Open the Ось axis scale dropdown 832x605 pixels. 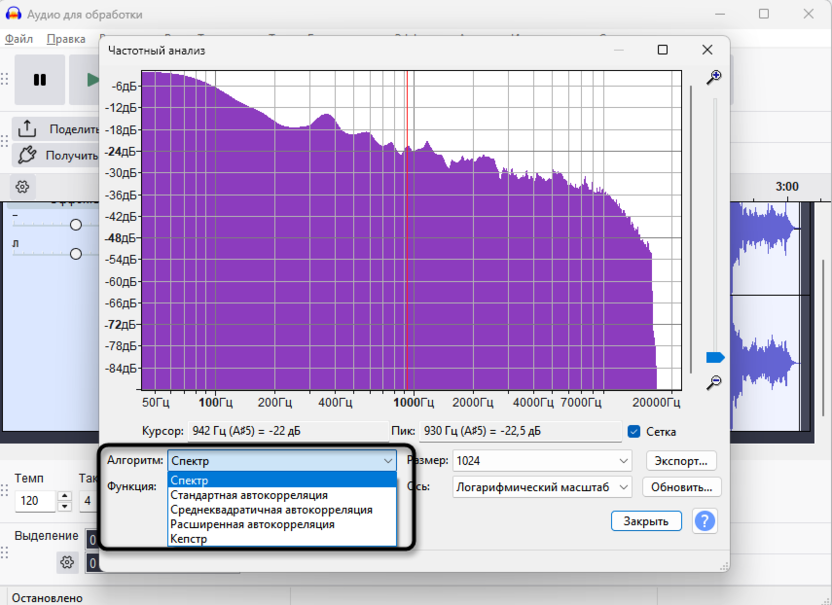pyautogui.click(x=541, y=488)
